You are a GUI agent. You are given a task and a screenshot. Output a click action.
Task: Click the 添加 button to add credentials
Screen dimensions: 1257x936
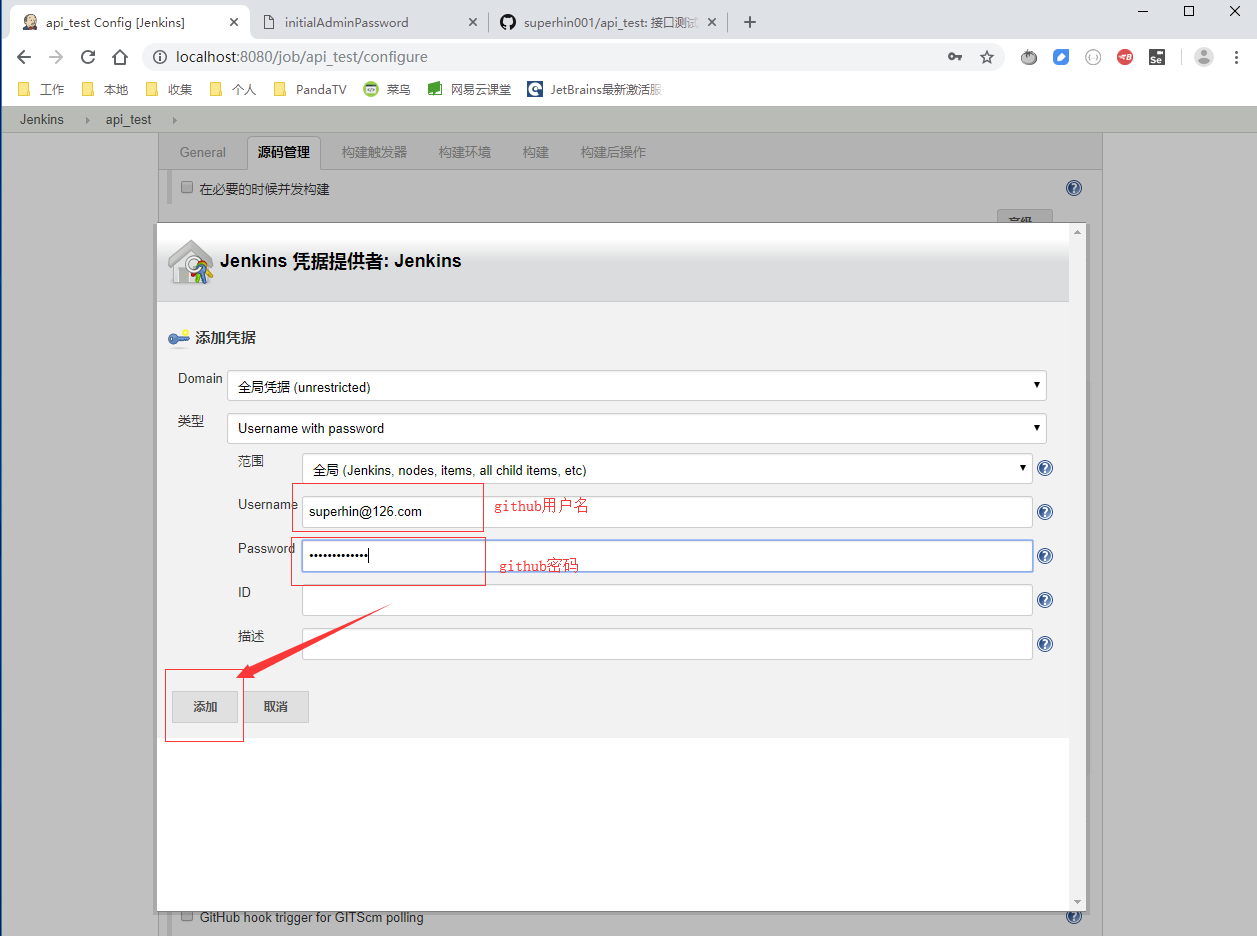tap(205, 706)
